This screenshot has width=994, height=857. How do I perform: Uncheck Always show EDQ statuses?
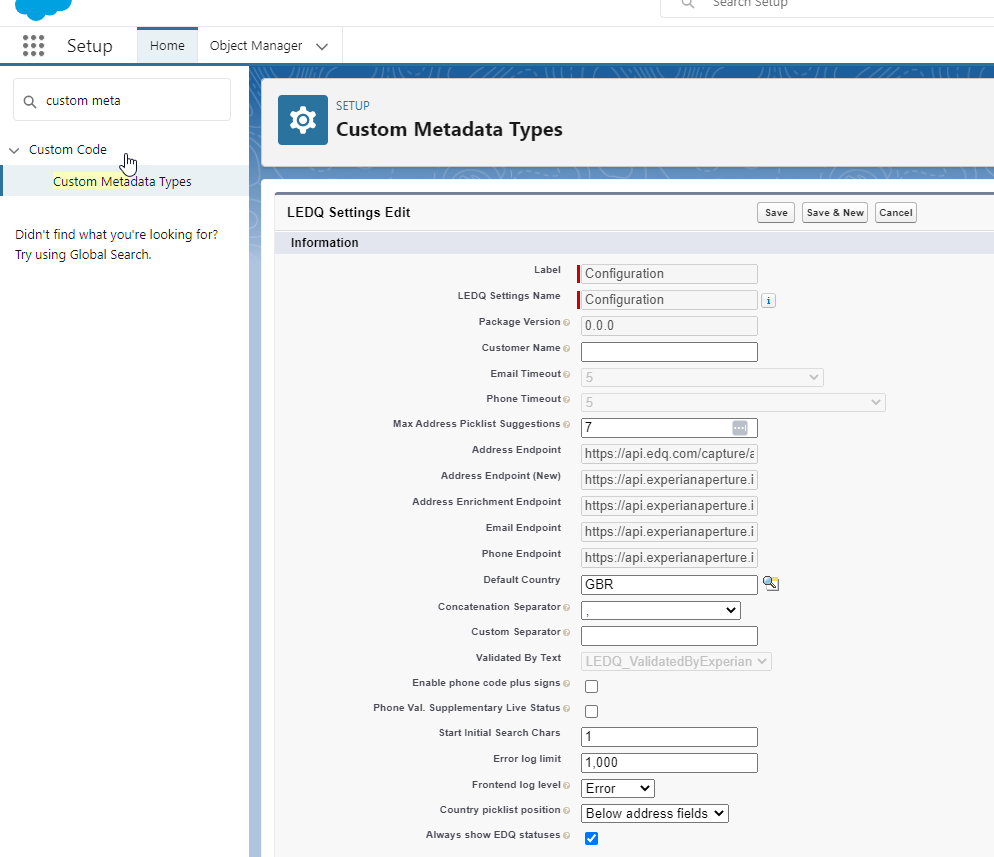pyautogui.click(x=591, y=838)
